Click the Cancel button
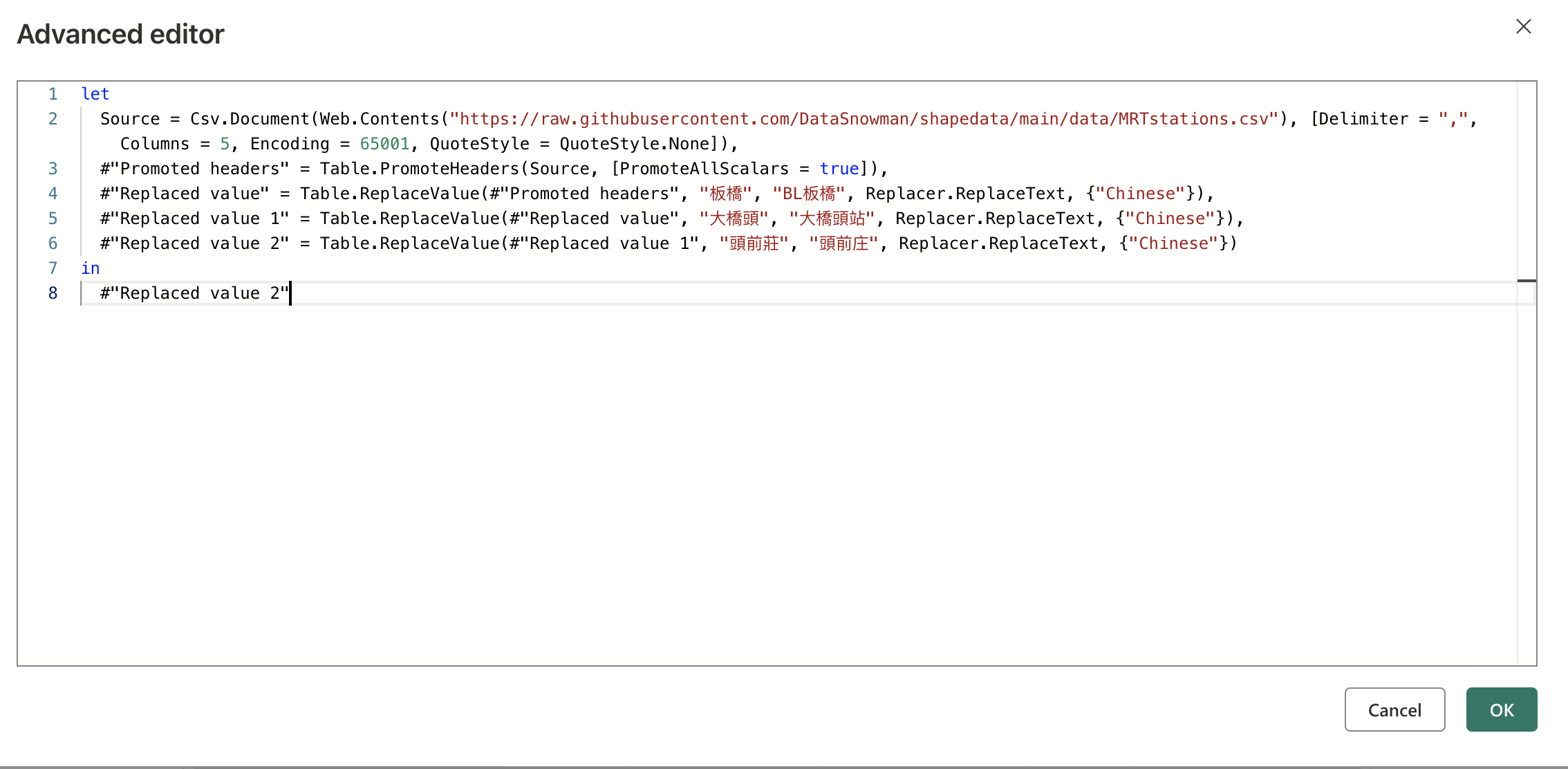The width and height of the screenshot is (1568, 769). tap(1394, 710)
